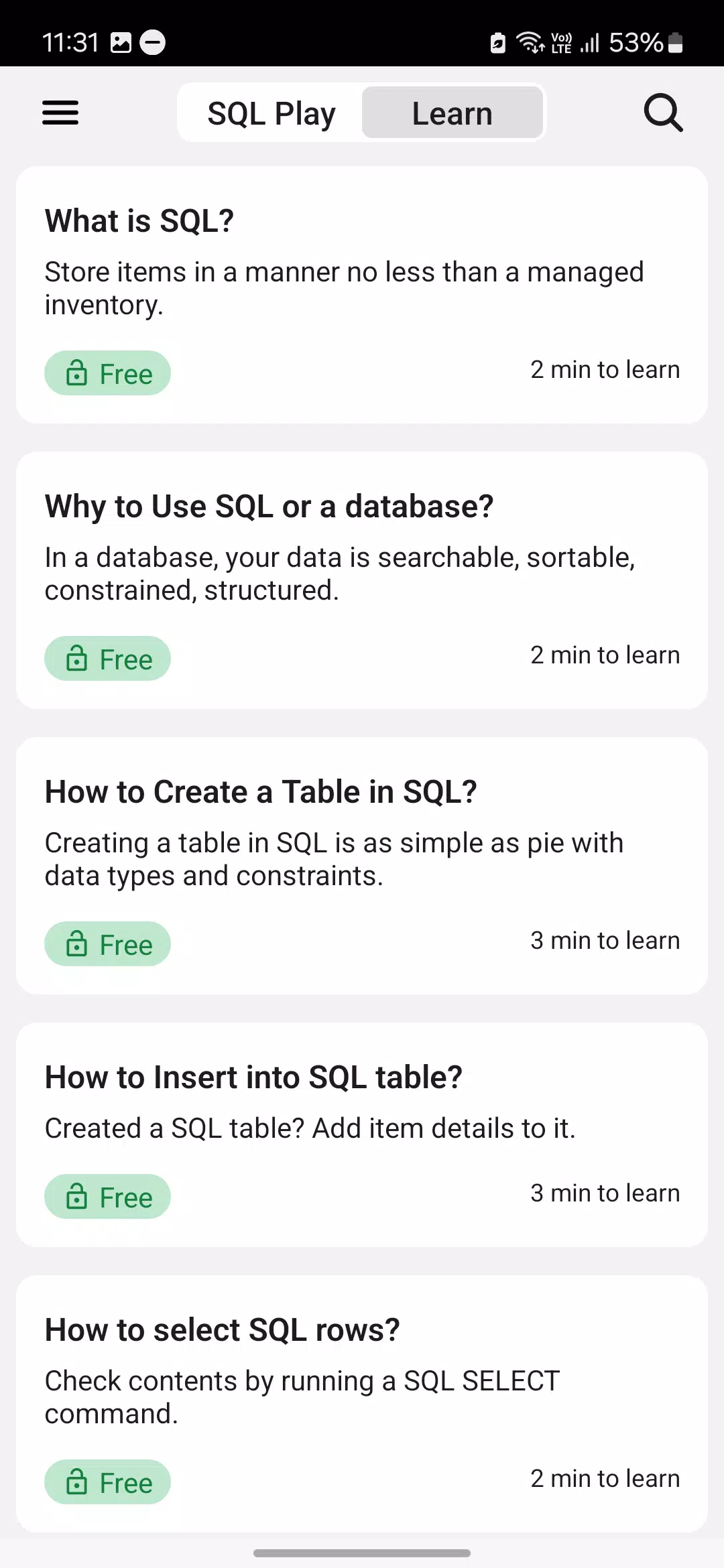The width and height of the screenshot is (724, 1568).
Task: Open 'How to Insert into SQL table?' lesson
Action: pyautogui.click(x=253, y=1077)
